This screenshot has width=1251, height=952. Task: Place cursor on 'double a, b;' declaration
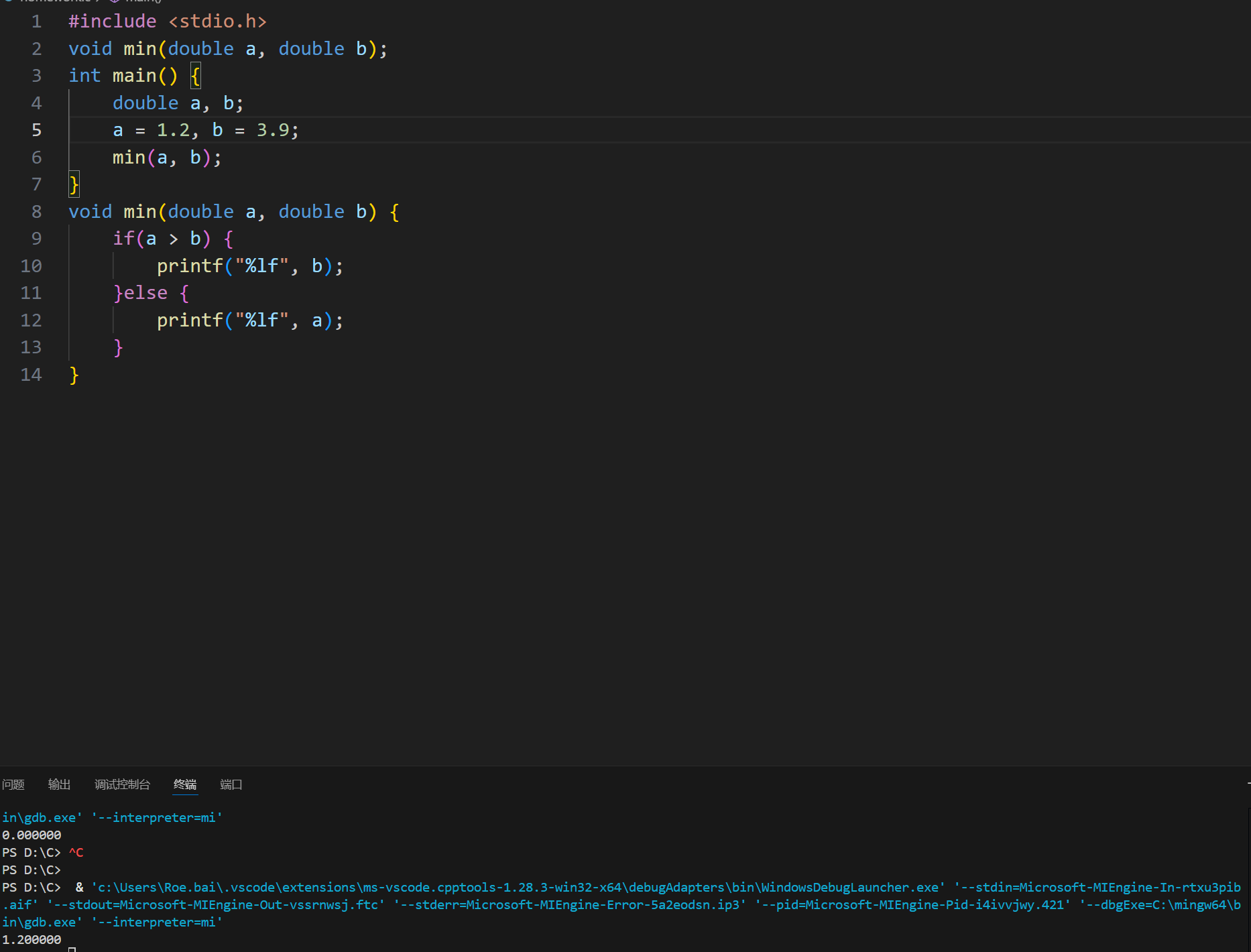click(178, 103)
